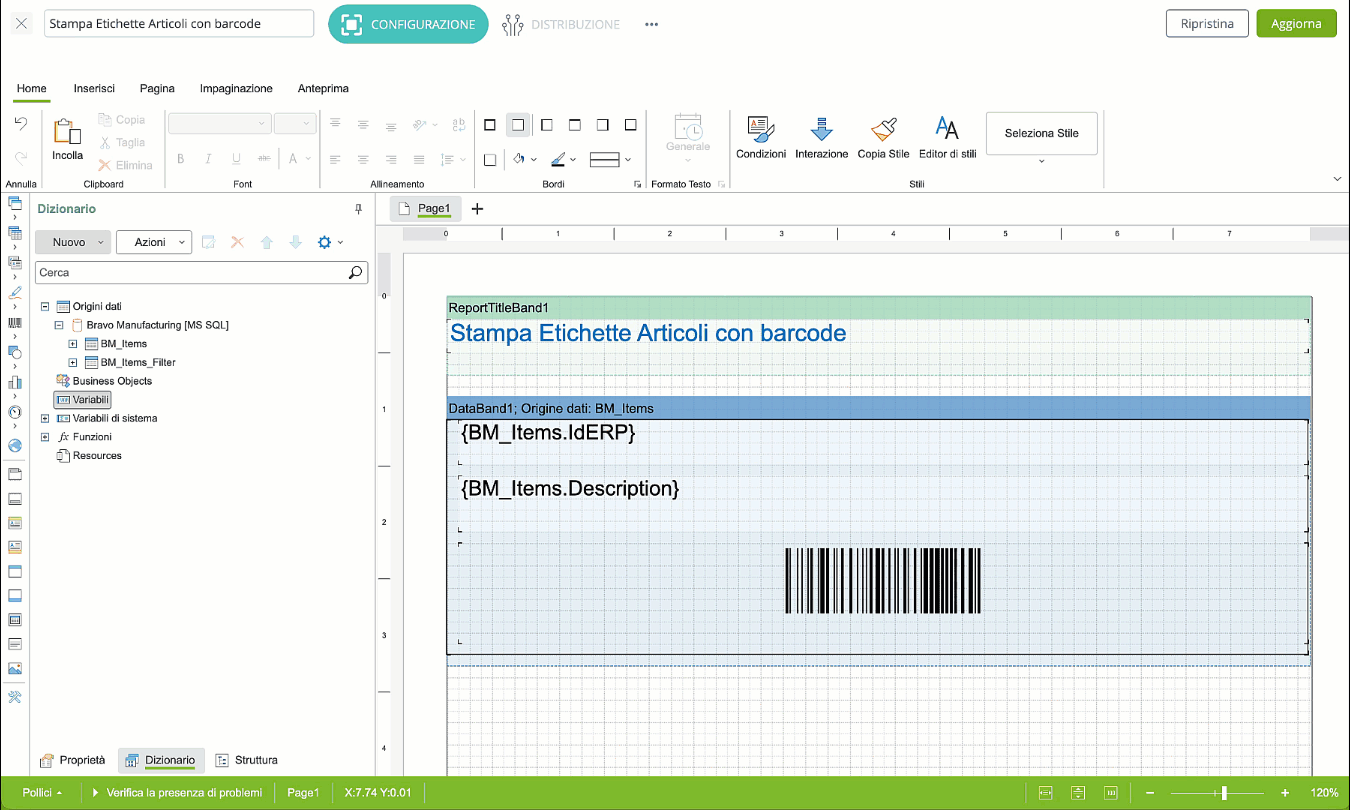Viewport: 1350px width, 810px height.
Task: Close the designer with the X button
Action: pyautogui.click(x=22, y=24)
